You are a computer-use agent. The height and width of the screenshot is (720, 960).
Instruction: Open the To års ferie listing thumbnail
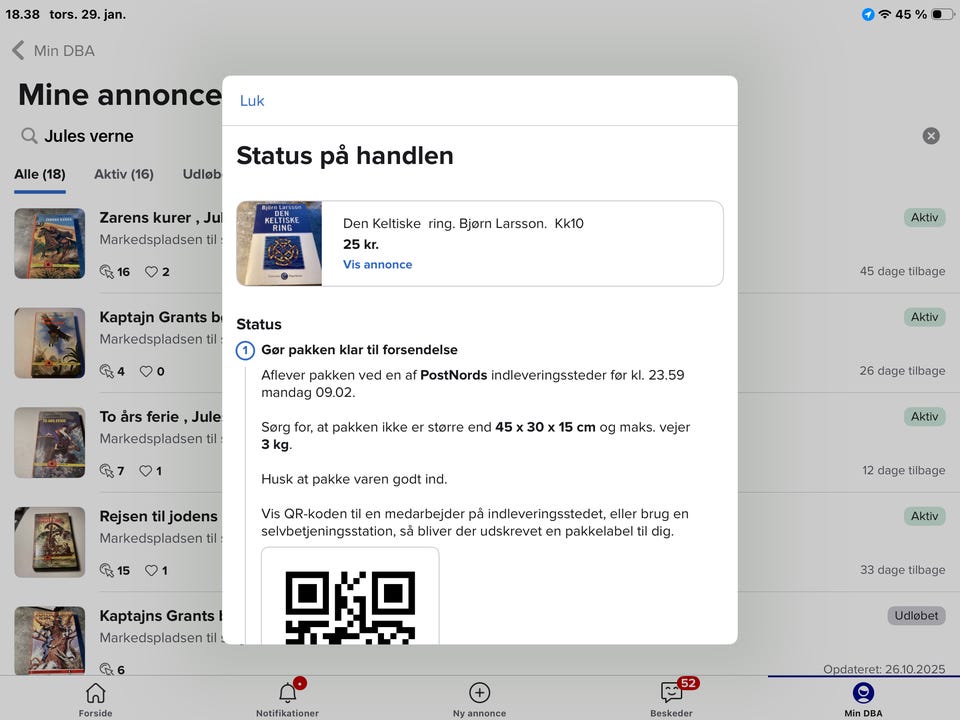[x=50, y=443]
